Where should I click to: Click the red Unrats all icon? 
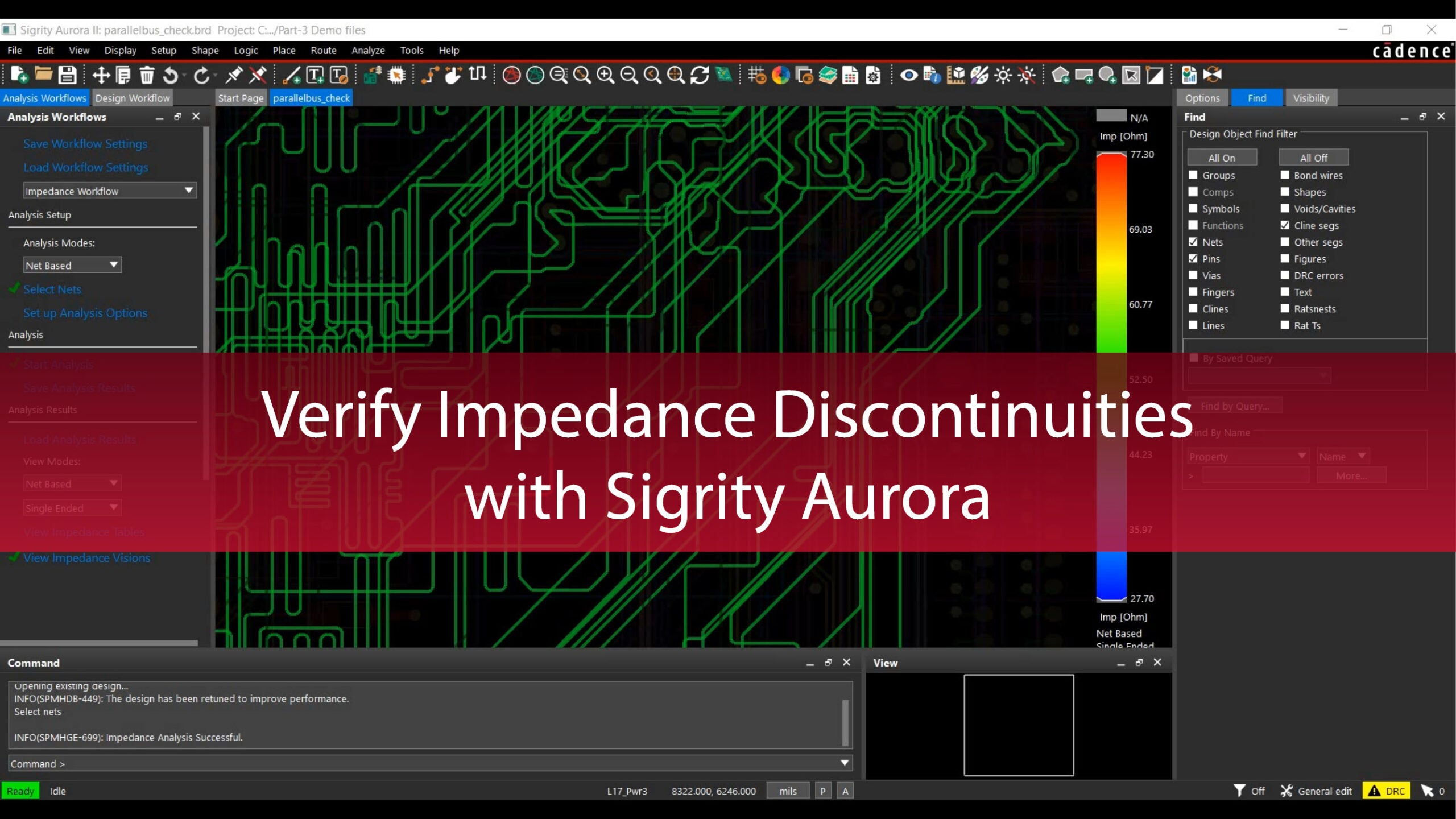(x=511, y=75)
